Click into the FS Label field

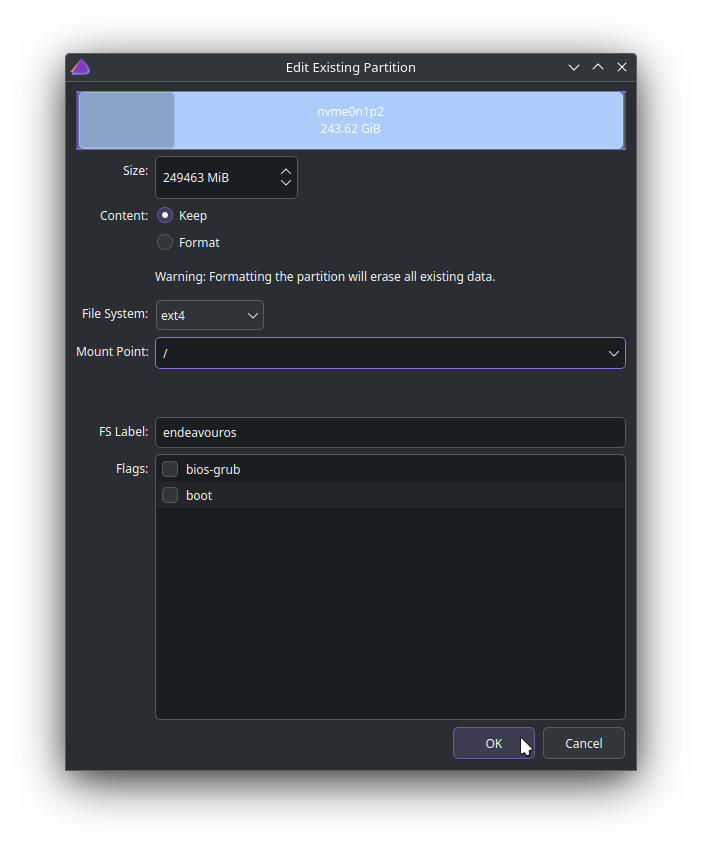pyautogui.click(x=390, y=432)
